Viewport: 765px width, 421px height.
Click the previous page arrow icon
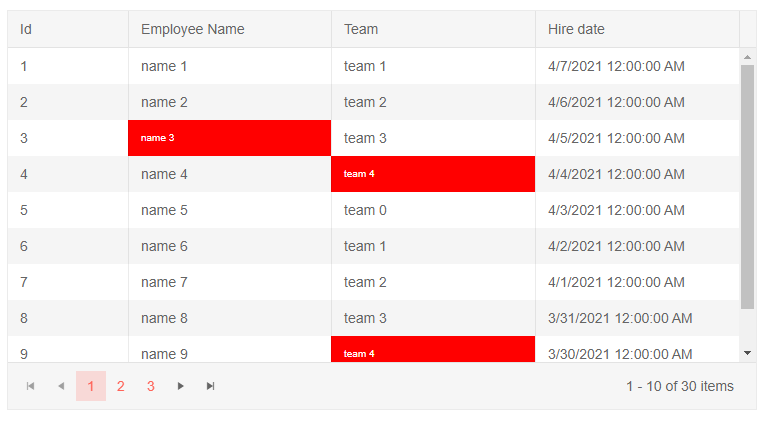point(61,386)
